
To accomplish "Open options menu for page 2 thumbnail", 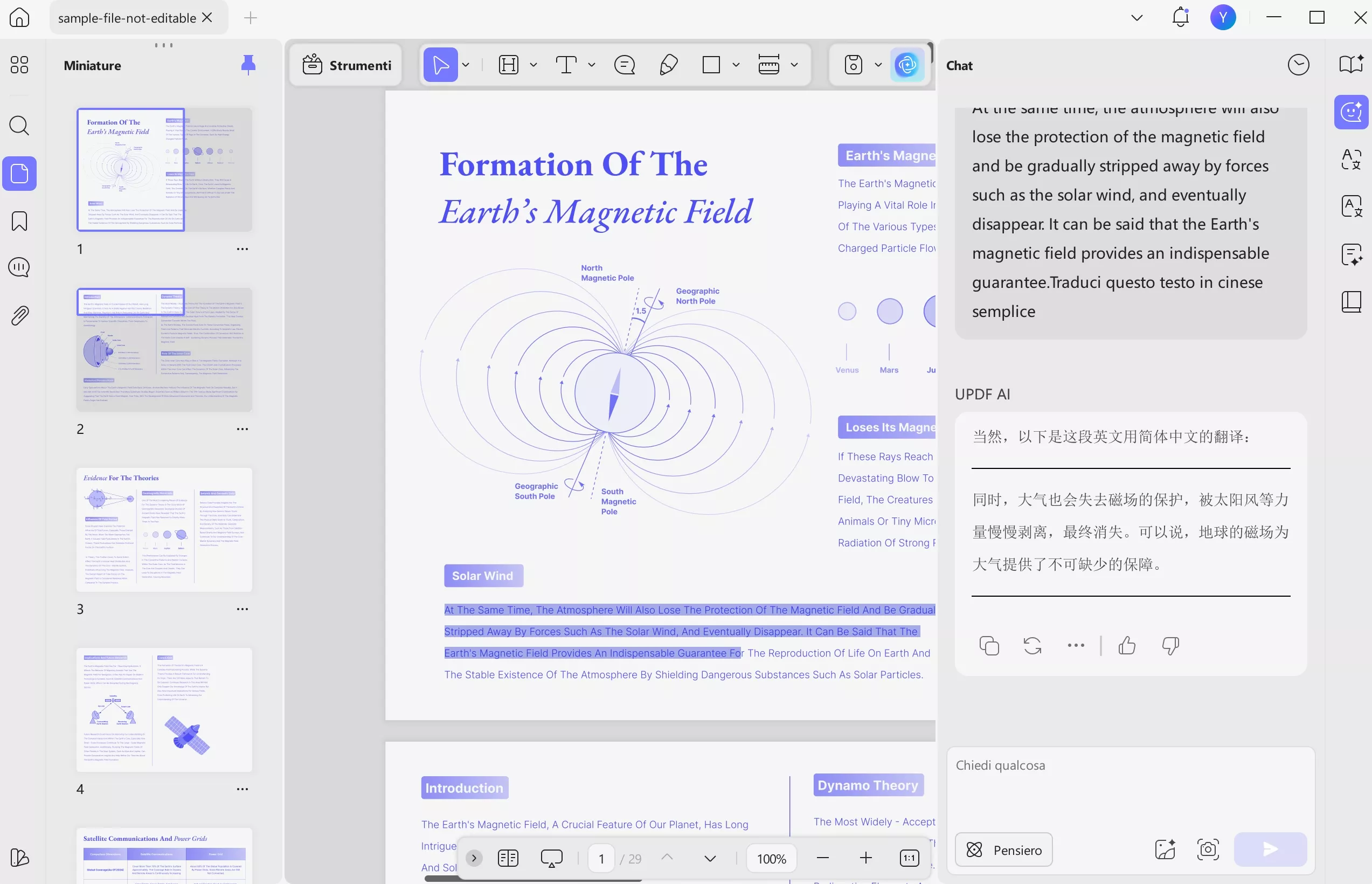I will tap(242, 430).
